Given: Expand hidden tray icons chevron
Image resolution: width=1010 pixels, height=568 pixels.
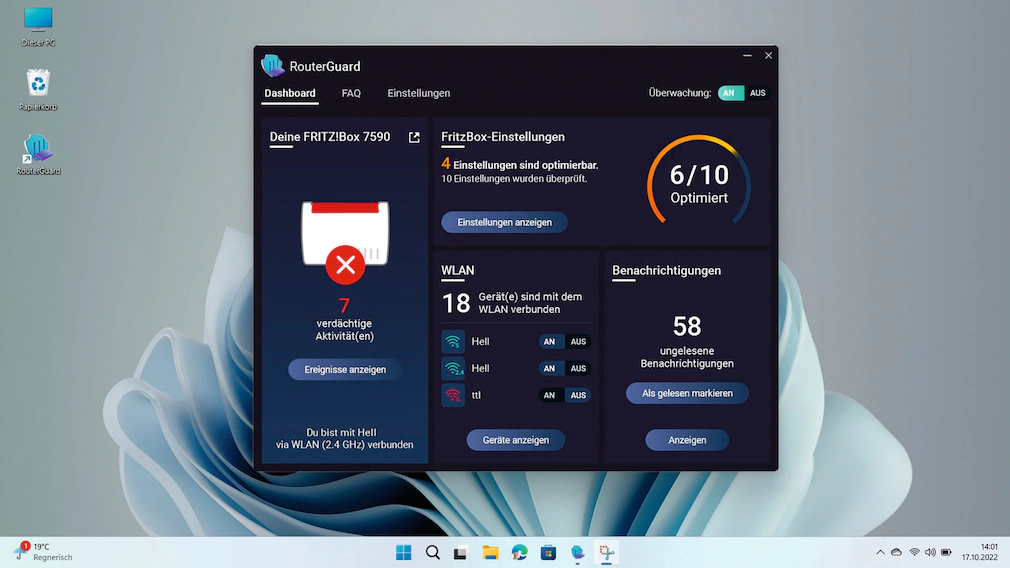Looking at the screenshot, I should coord(880,553).
